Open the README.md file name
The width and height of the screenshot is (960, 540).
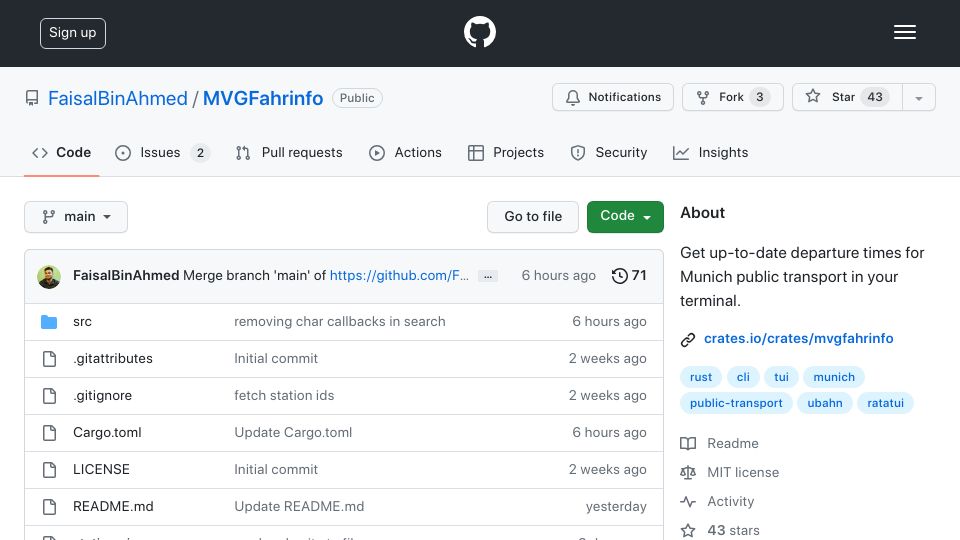pos(113,506)
